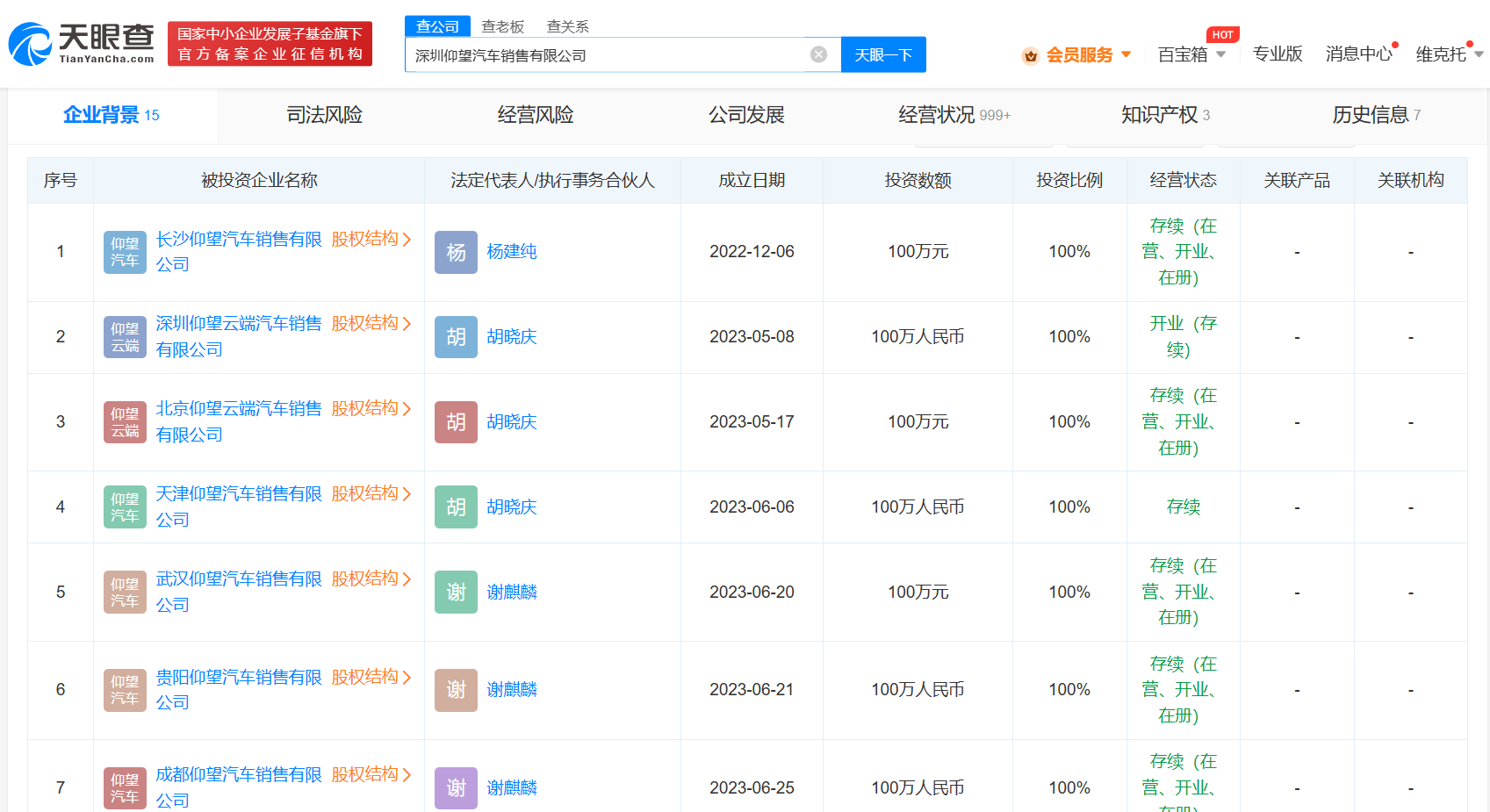
Task: Click the 谢 avatar in the 武汉仰望汽车 row
Action: point(456,593)
